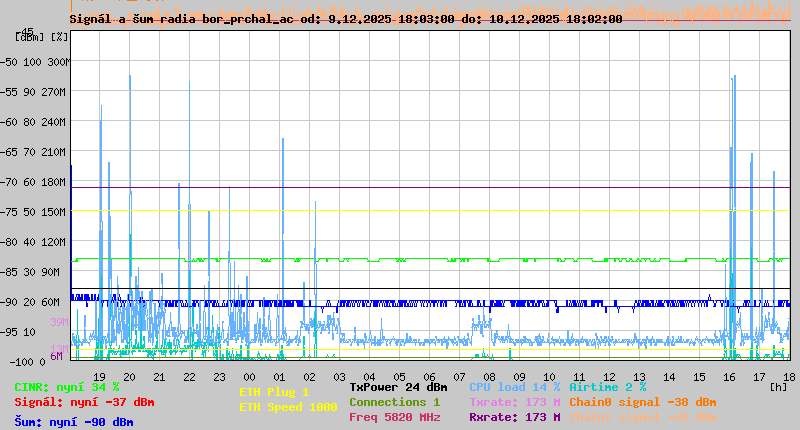Select the end timestamp '10.12.2025 18:02:00' in title
800x430 pixels.
click(x=556, y=19)
